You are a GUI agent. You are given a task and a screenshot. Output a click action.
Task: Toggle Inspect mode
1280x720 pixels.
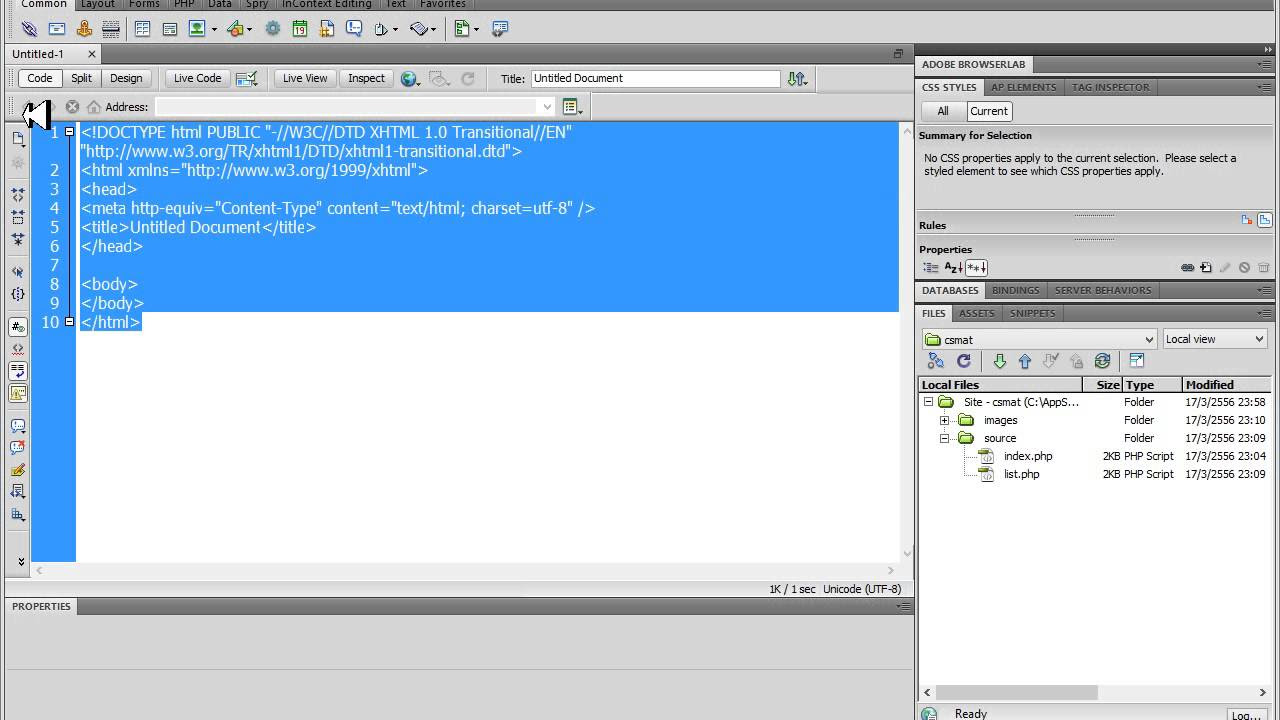366,78
